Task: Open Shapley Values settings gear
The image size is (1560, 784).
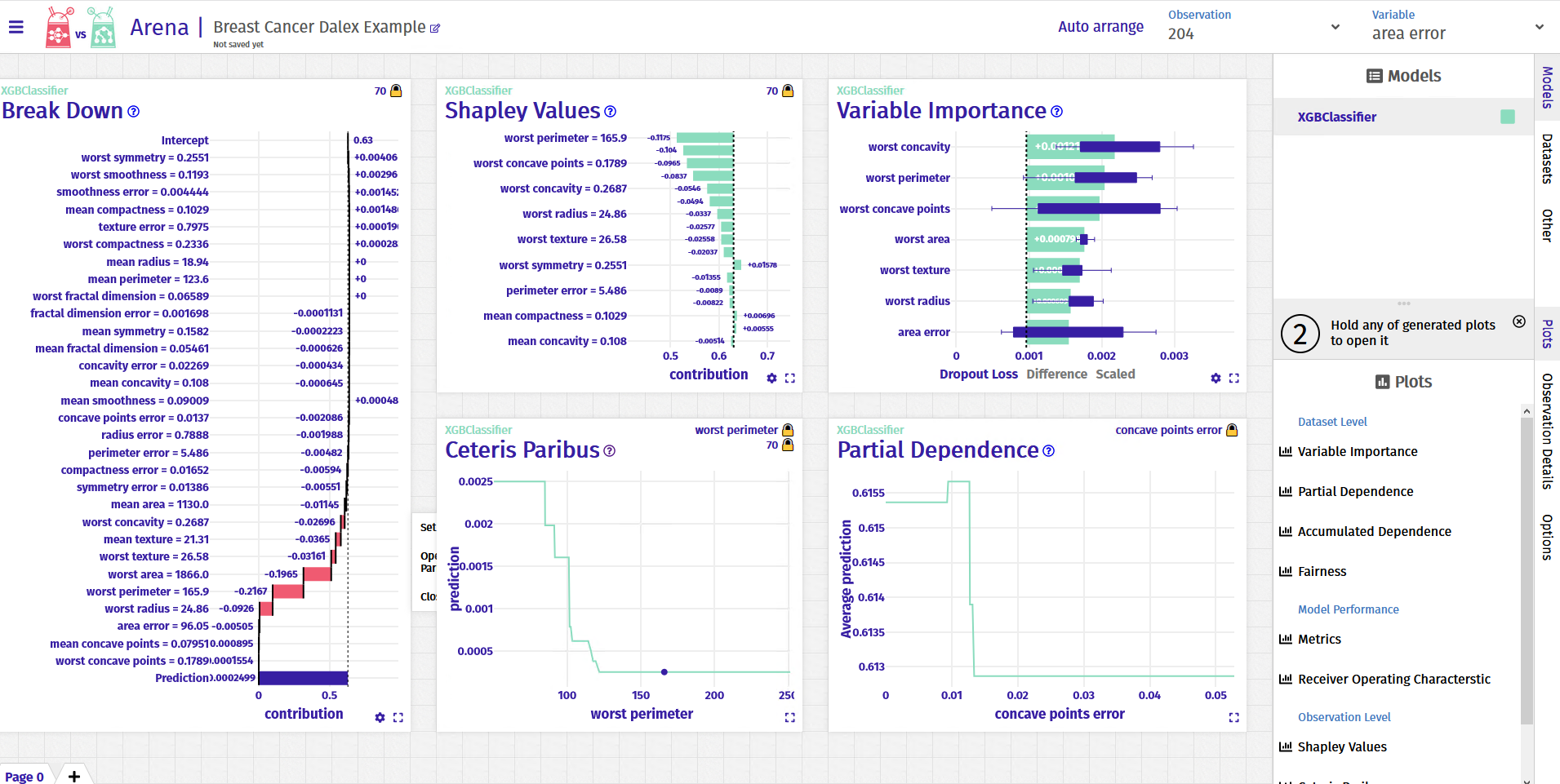Action: 771,379
